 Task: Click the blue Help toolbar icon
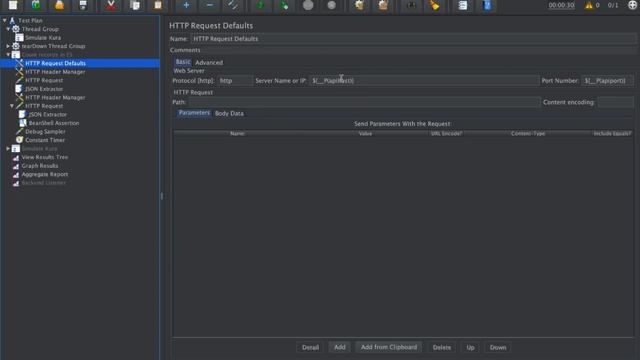pos(487,5)
